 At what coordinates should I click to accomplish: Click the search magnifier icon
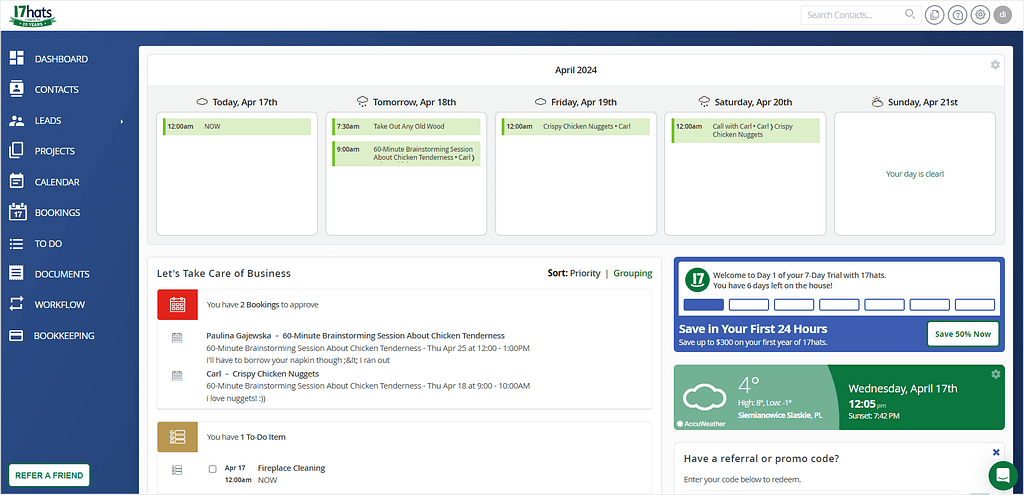910,14
